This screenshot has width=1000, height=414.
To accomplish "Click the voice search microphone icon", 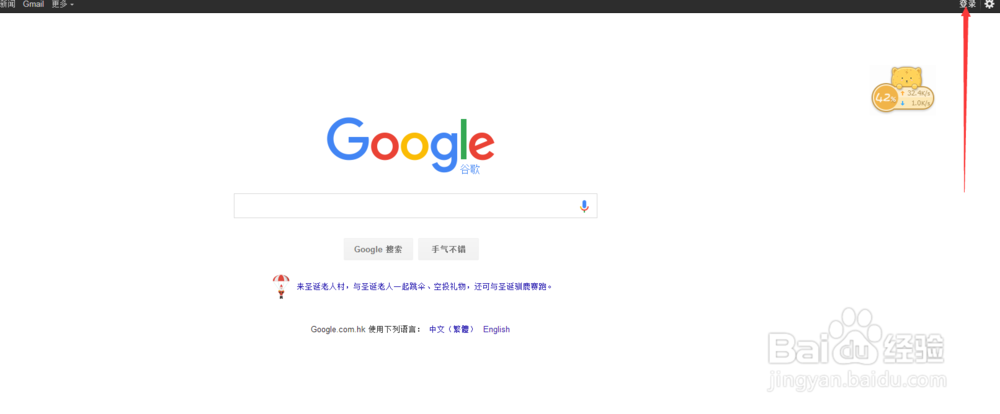I will (584, 206).
